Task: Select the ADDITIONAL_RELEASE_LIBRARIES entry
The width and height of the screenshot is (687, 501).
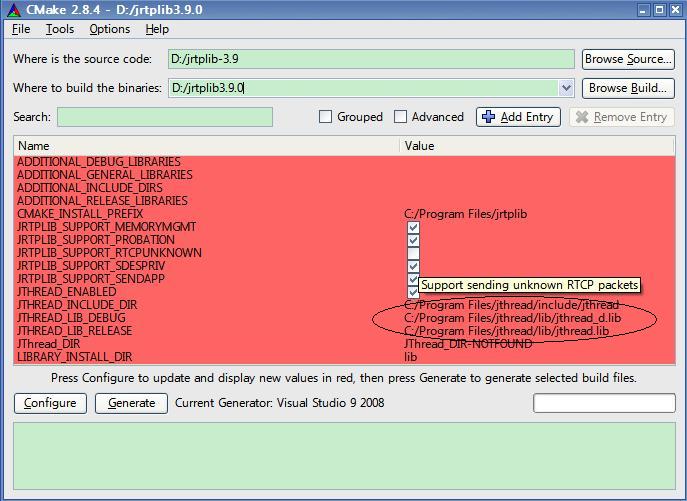Action: tap(102, 201)
